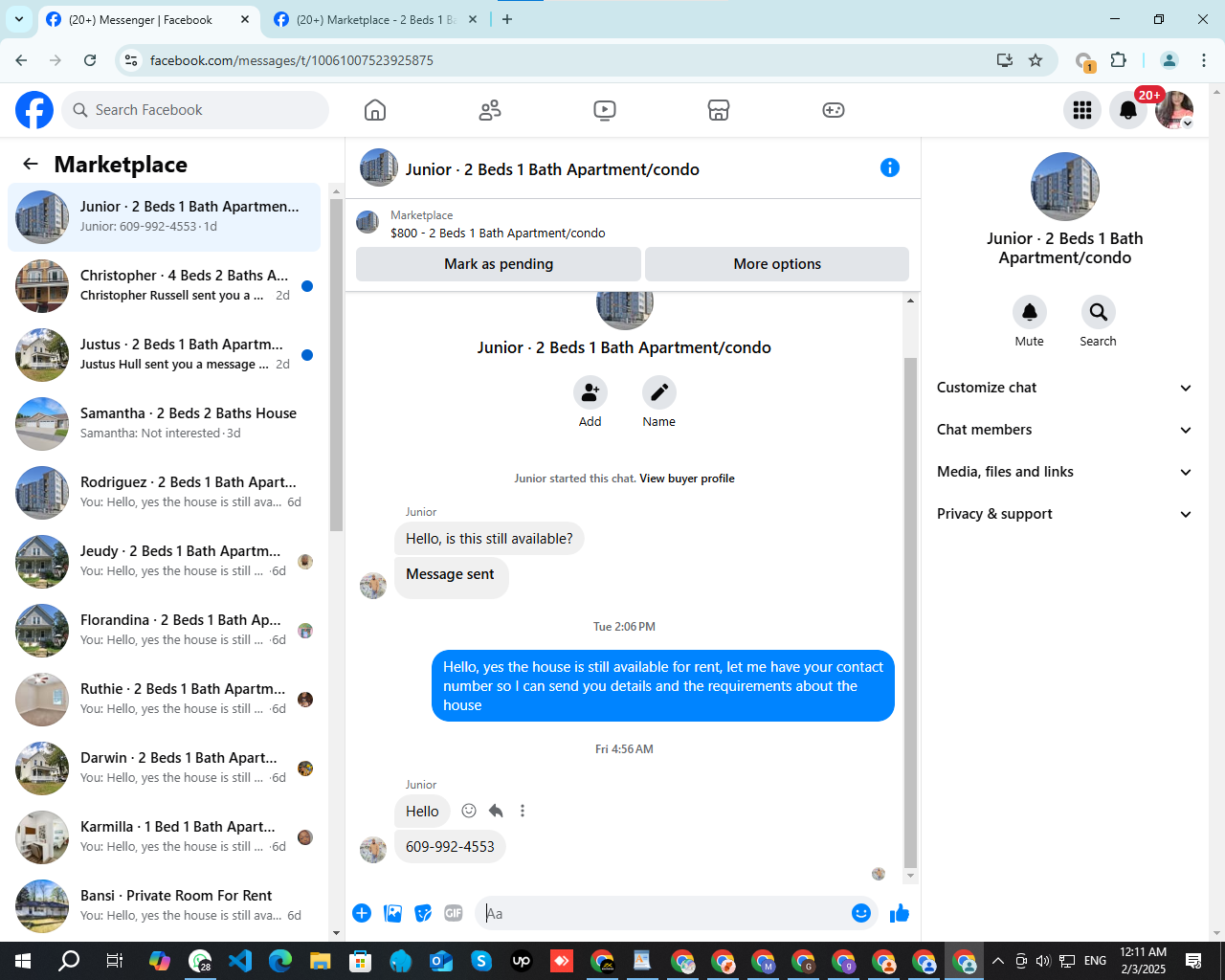Image resolution: width=1225 pixels, height=980 pixels.
Task: Expand Privacy & support section
Action: 1064,514
